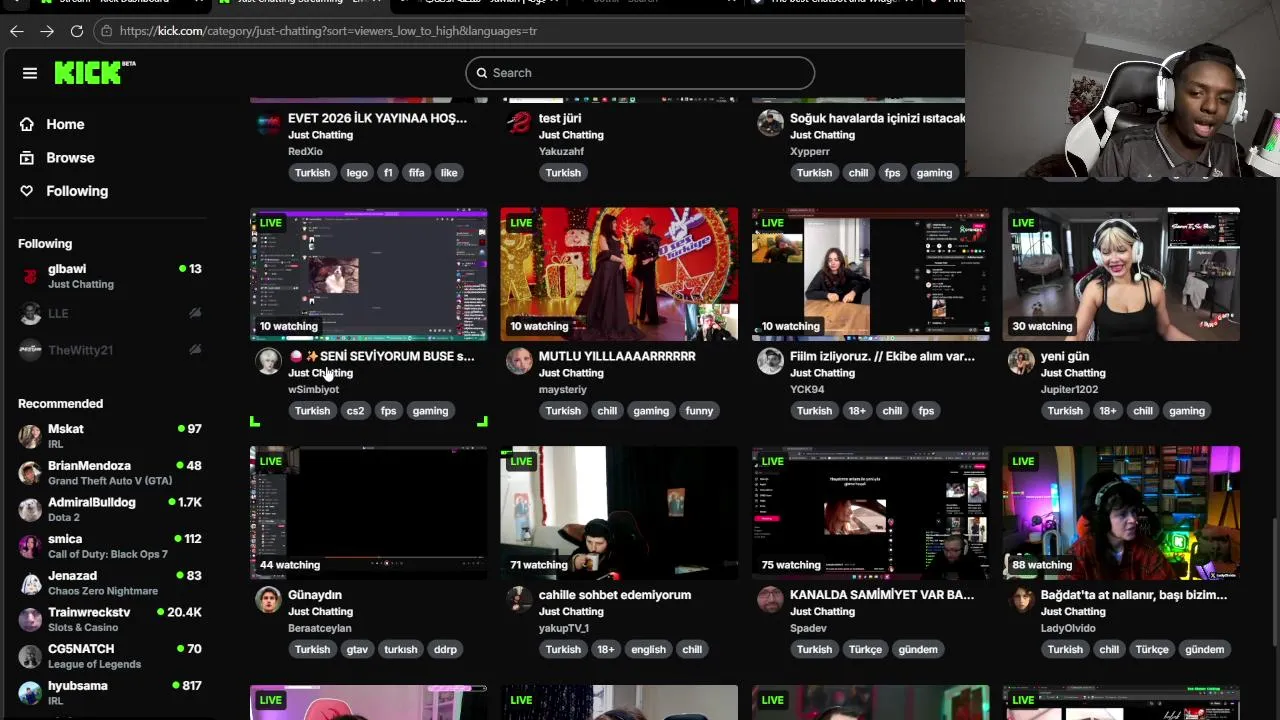Go back with browser back arrow

(17, 31)
